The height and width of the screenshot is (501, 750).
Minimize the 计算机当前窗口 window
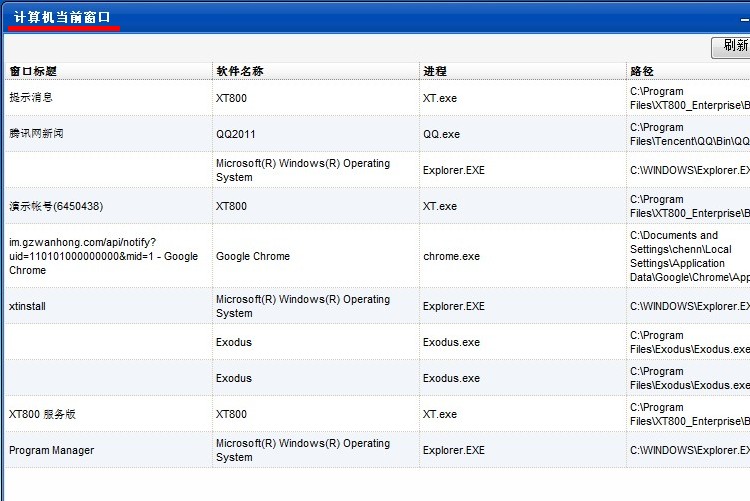point(745,20)
